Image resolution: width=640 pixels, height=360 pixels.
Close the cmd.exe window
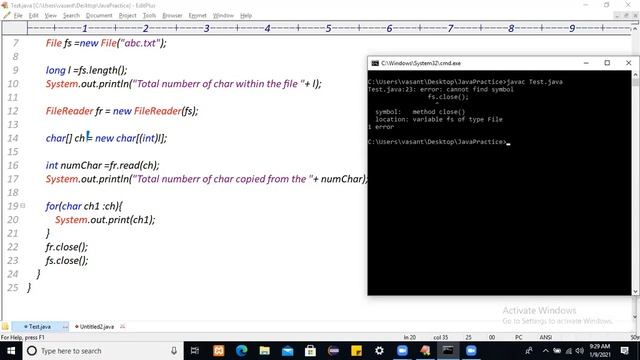[629, 63]
